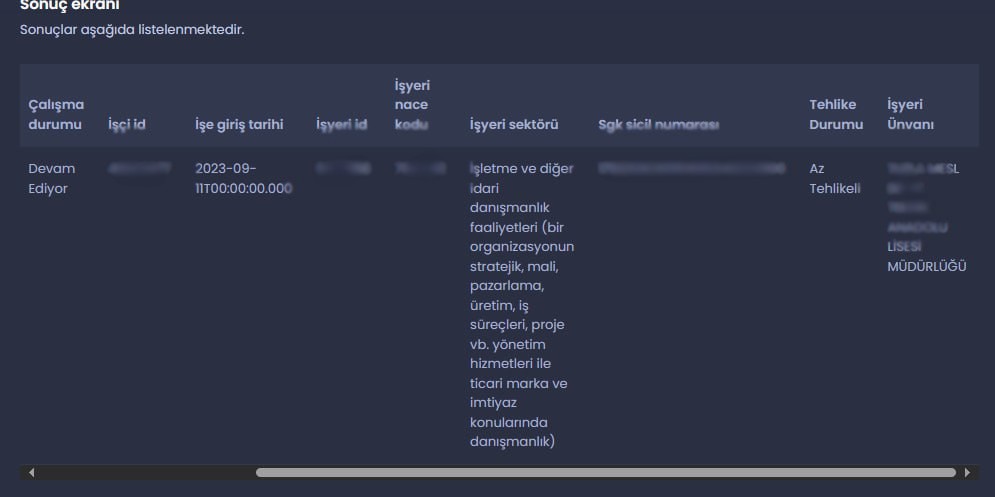Click the blurred Sgk sicil numarası value
The height and width of the screenshot is (497, 995).
691,169
